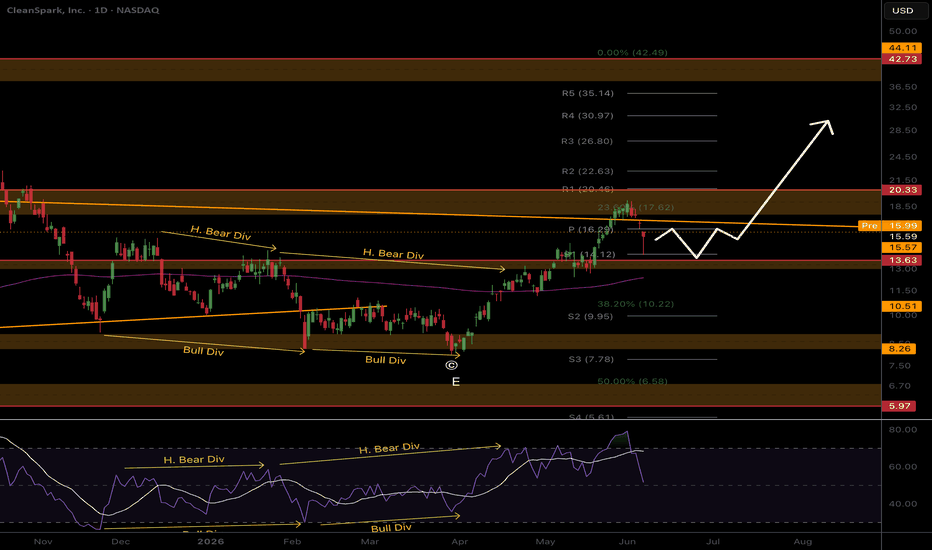932x550 pixels.
Task: Select the Aug label on time axis
Action: click(x=803, y=542)
